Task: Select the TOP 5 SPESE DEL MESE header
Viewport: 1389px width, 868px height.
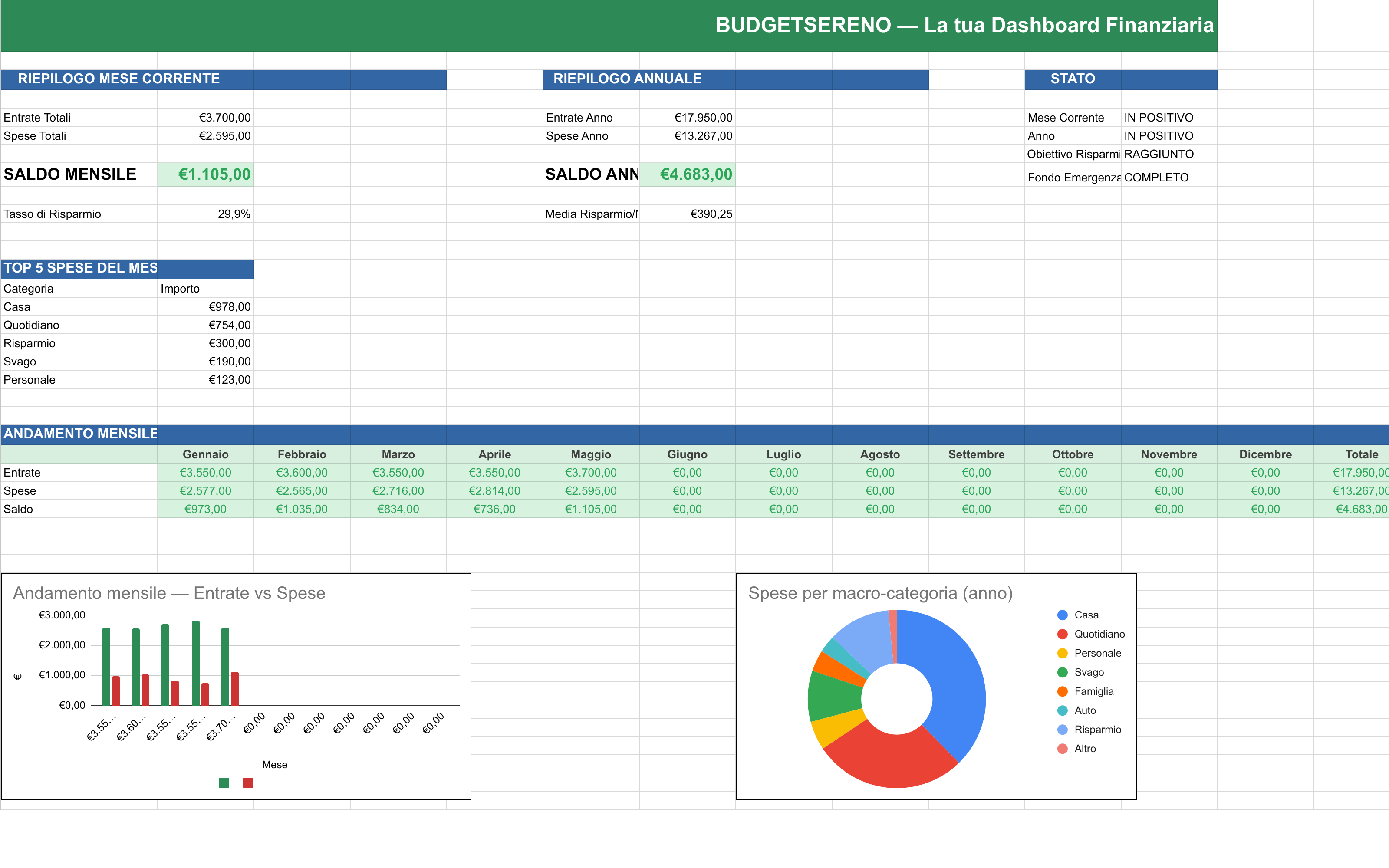Action: point(128,269)
